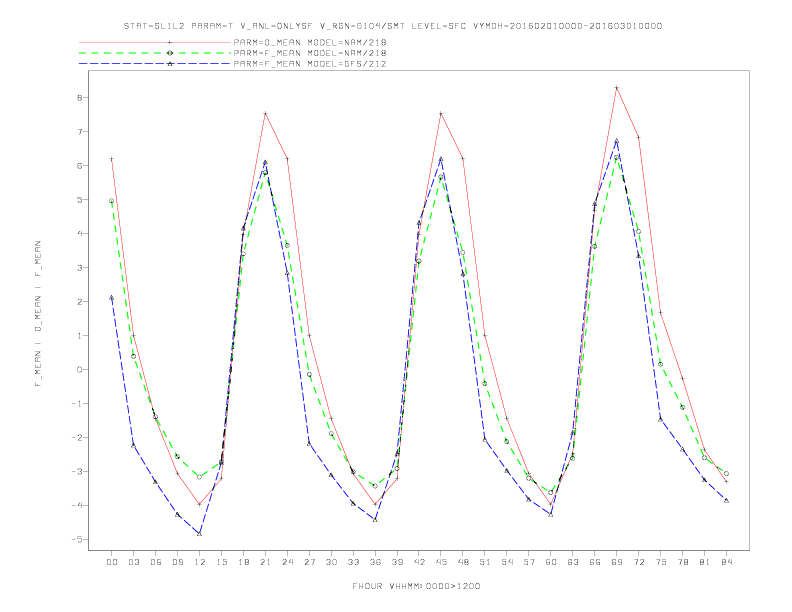Click x-axis tick label 21
Screen dimensions: 792x612
tap(265, 562)
